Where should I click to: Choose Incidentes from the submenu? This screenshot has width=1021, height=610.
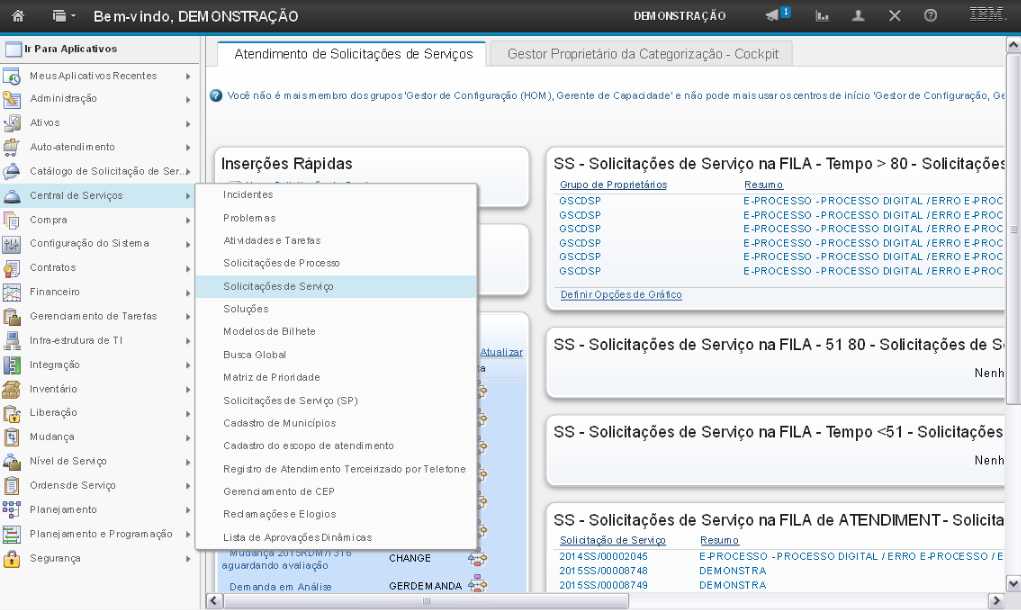click(248, 194)
